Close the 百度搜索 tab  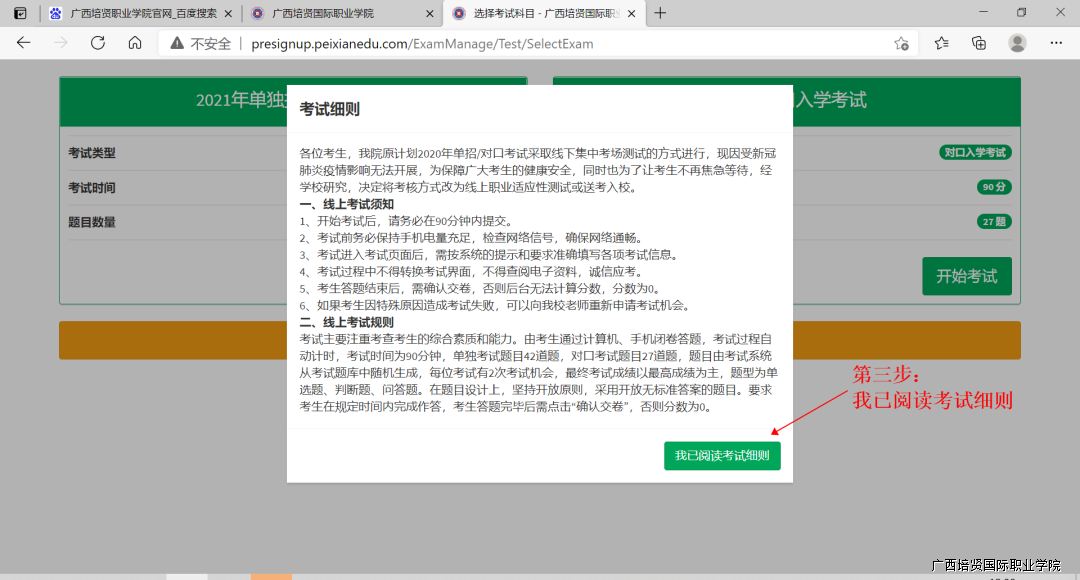point(227,13)
